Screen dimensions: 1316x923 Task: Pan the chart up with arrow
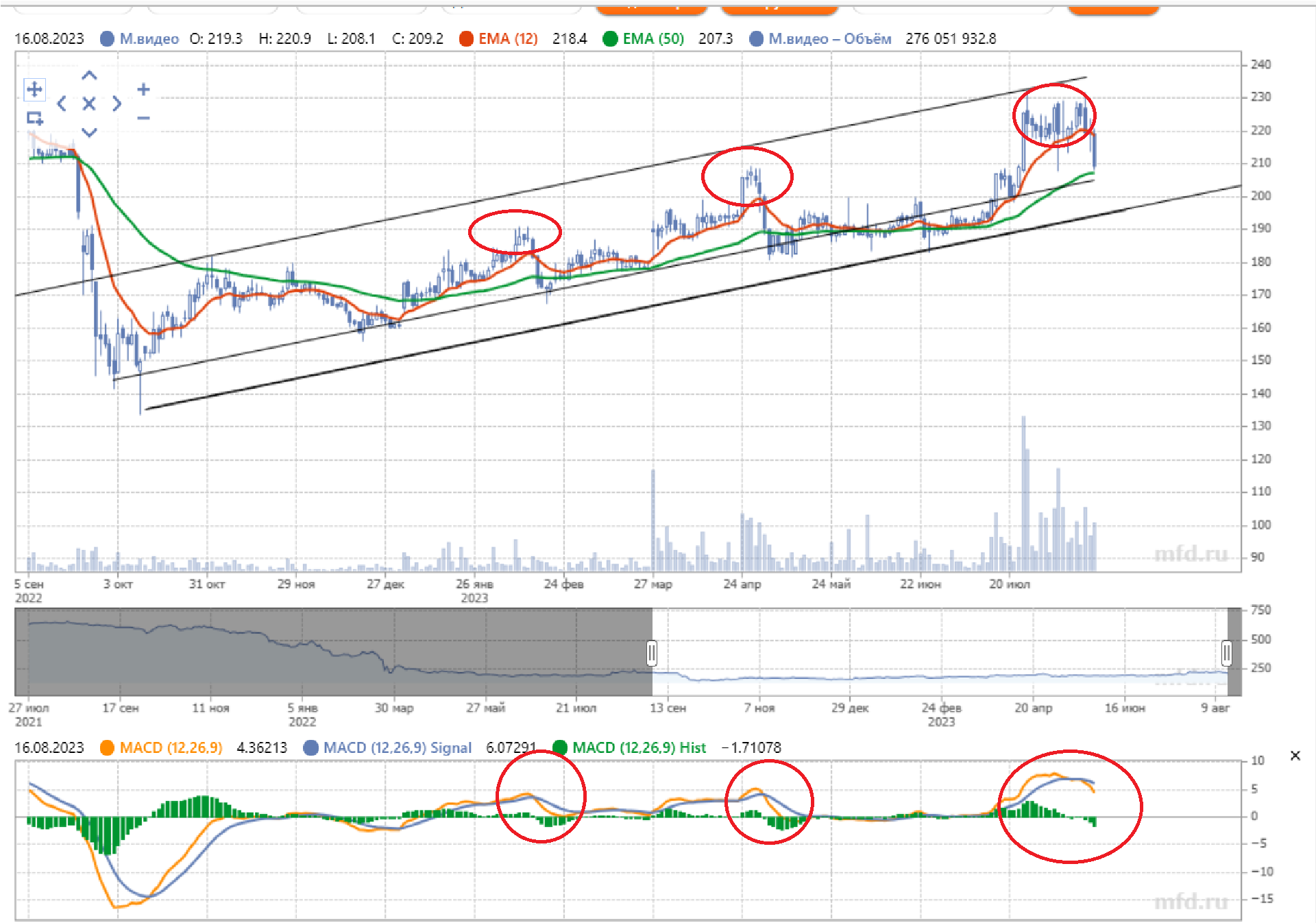(89, 75)
